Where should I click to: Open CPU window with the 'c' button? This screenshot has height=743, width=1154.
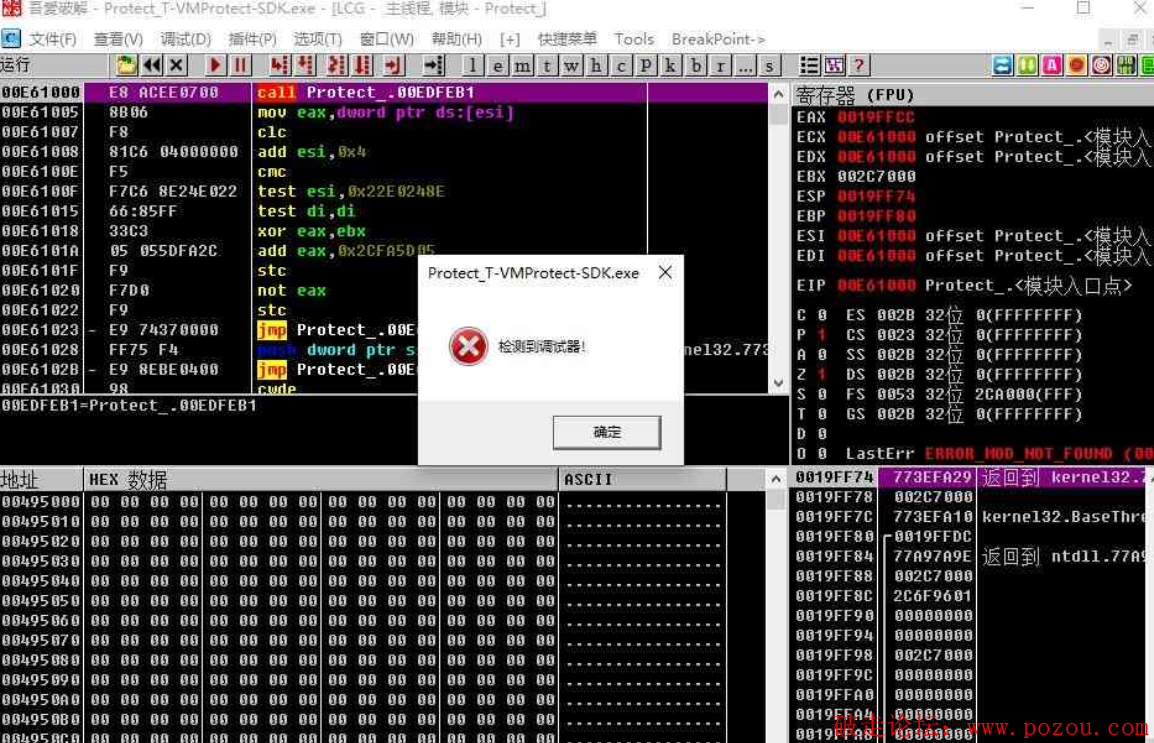pyautogui.click(x=621, y=65)
